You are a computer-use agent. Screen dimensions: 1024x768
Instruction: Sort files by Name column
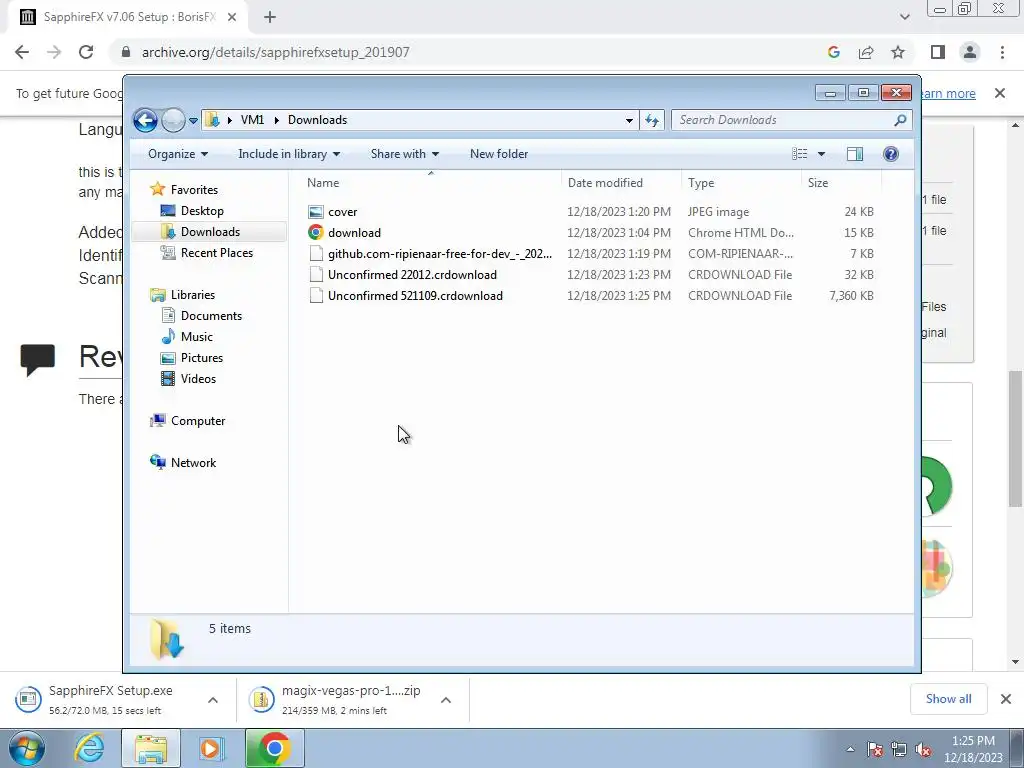pos(431,183)
